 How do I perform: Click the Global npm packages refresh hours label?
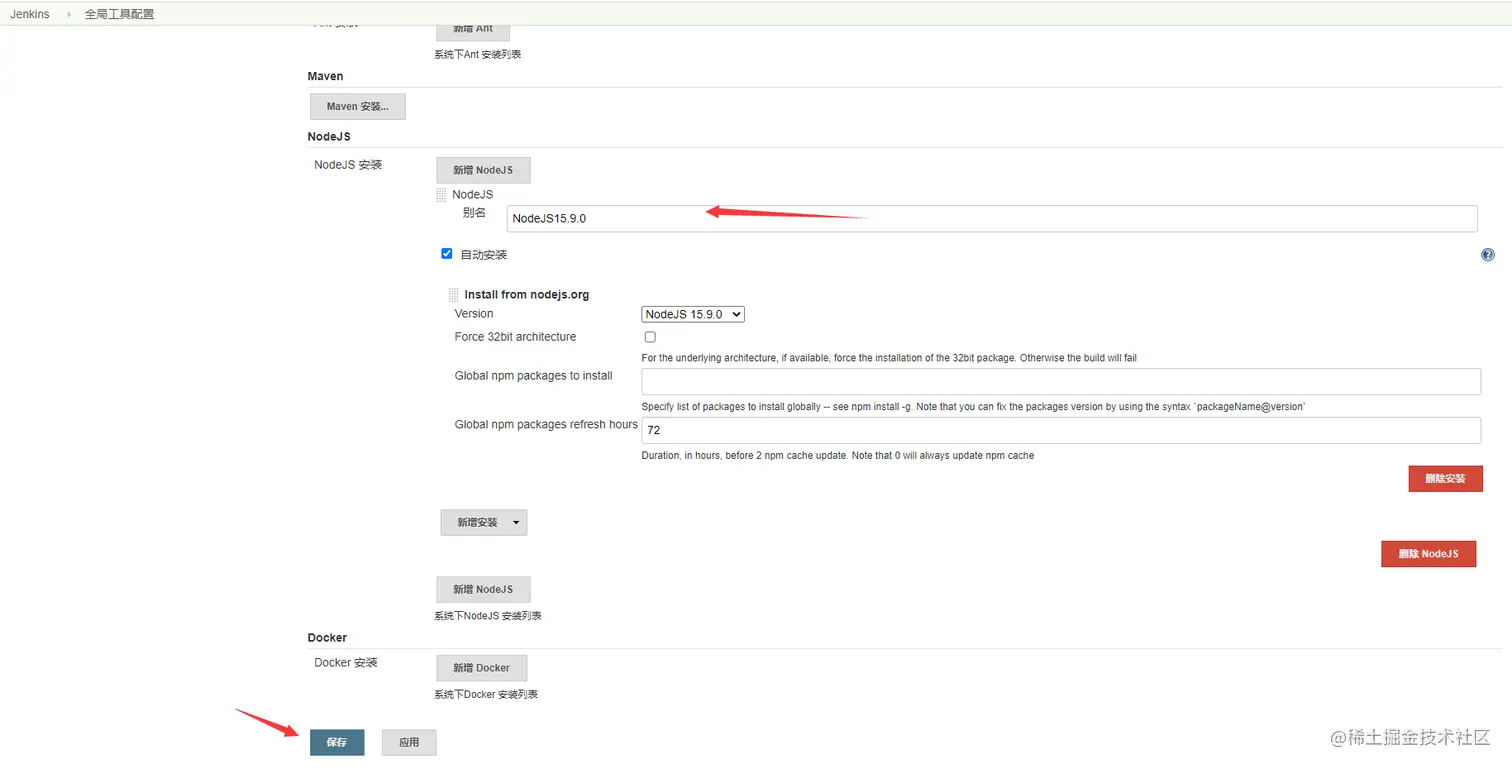coord(546,424)
